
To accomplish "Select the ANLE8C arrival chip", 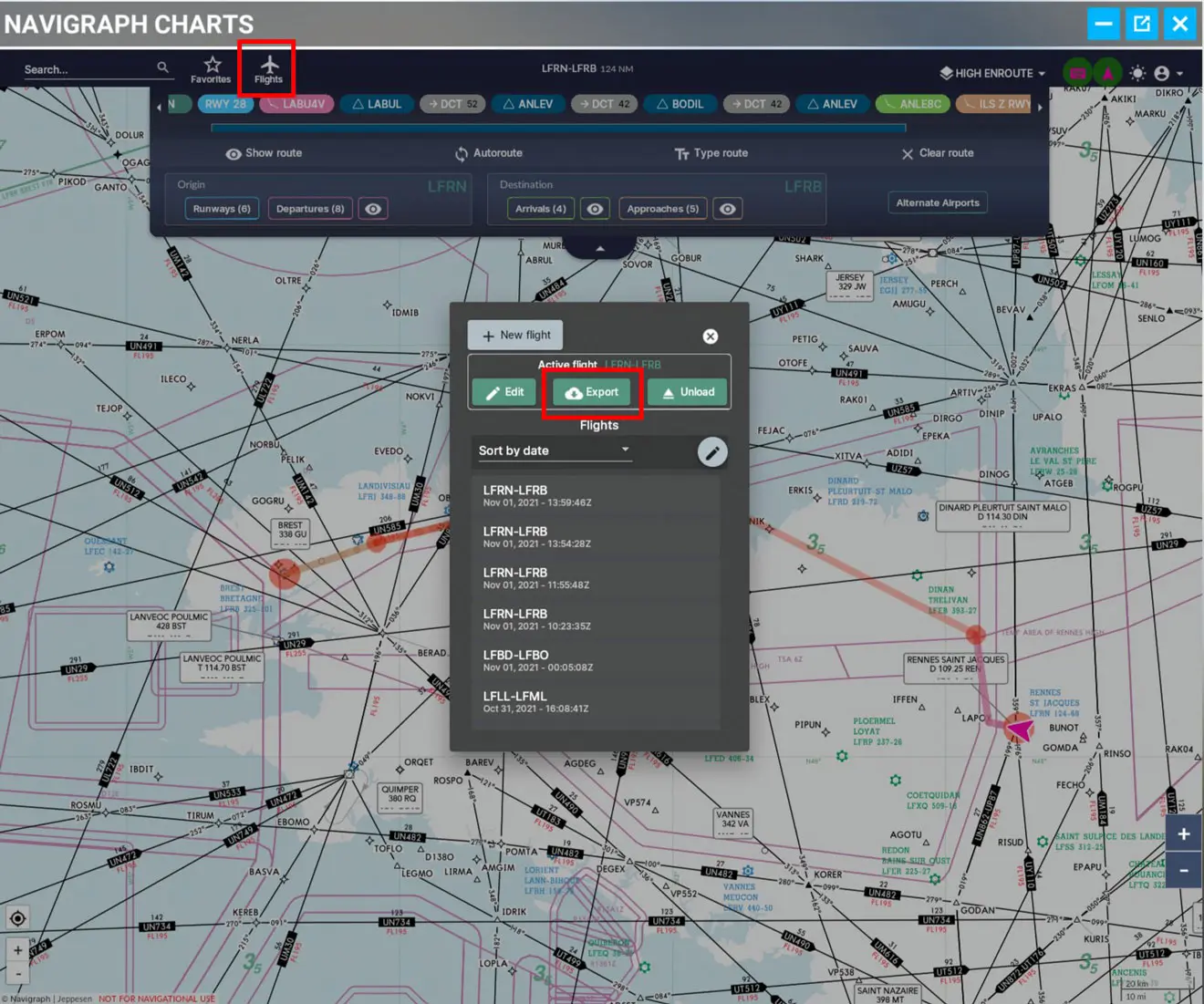I will click(x=912, y=104).
